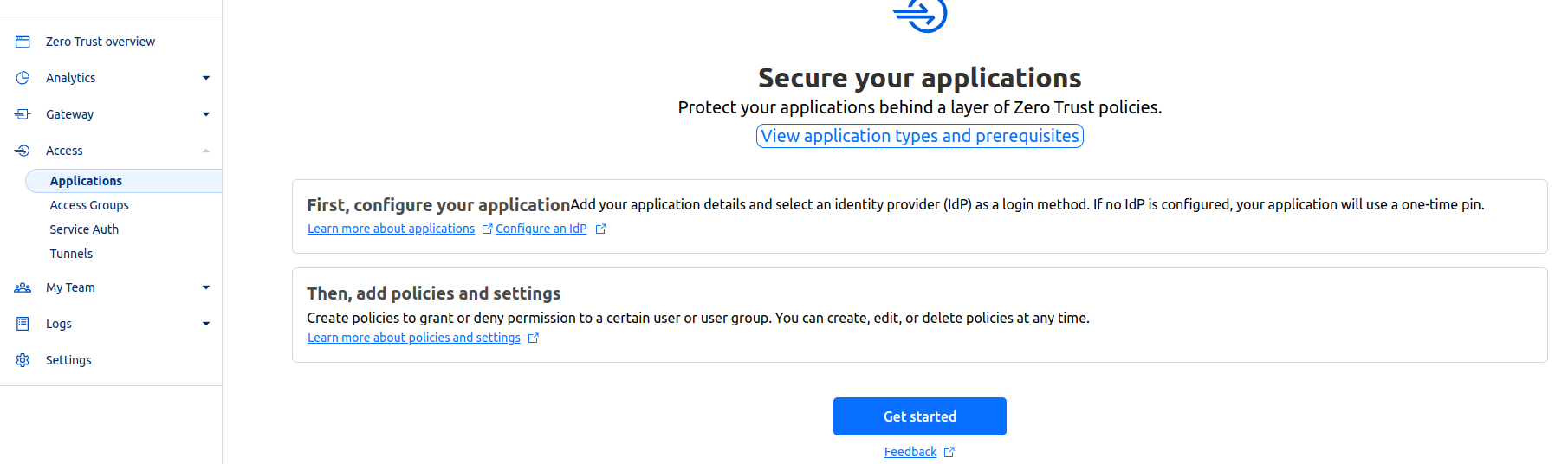This screenshot has width=1568, height=464.
Task: Expand the Analytics menu chevron
Action: [x=206, y=78]
